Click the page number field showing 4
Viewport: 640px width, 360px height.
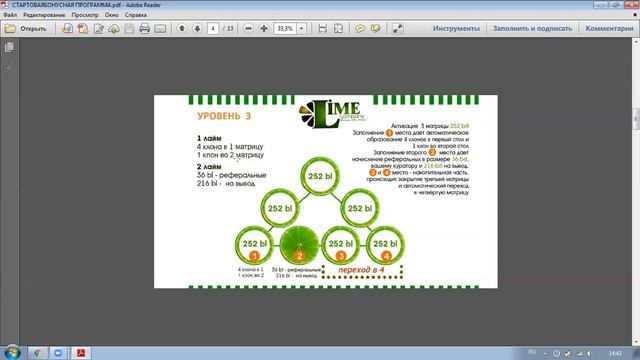(x=213, y=29)
